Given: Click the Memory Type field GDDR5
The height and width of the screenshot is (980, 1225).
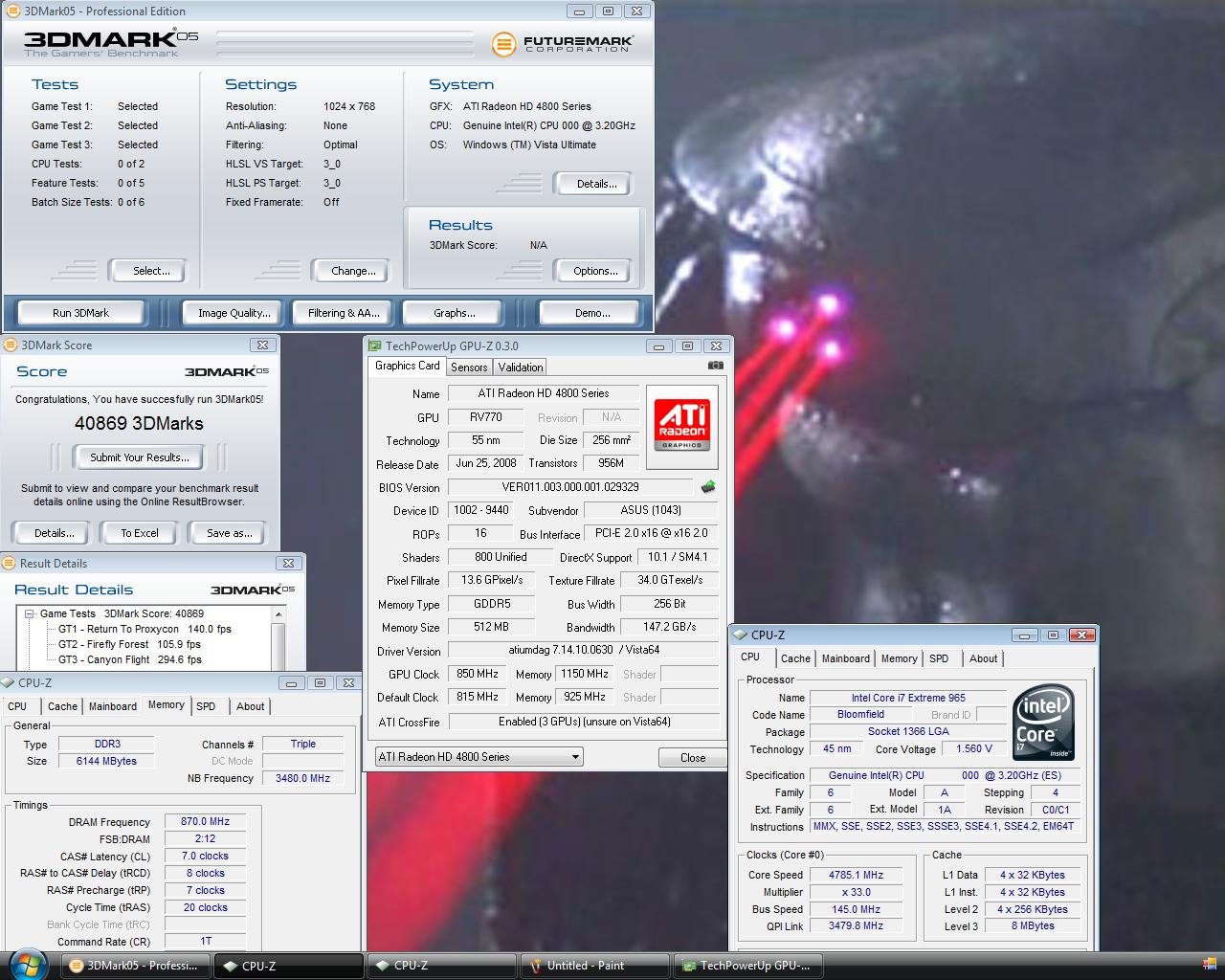Looking at the screenshot, I should pos(492,604).
